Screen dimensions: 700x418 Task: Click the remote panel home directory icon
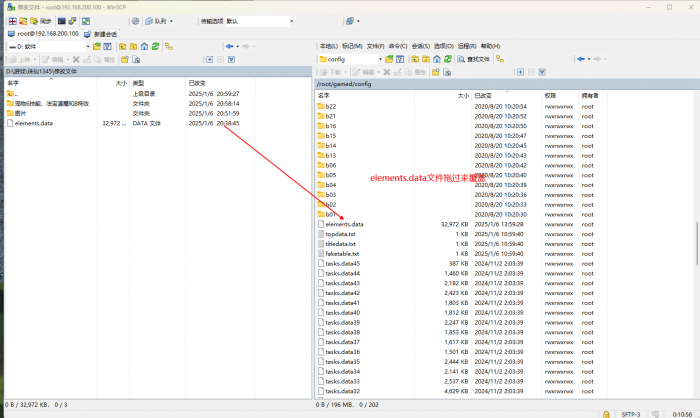pyautogui.click(x=436, y=59)
